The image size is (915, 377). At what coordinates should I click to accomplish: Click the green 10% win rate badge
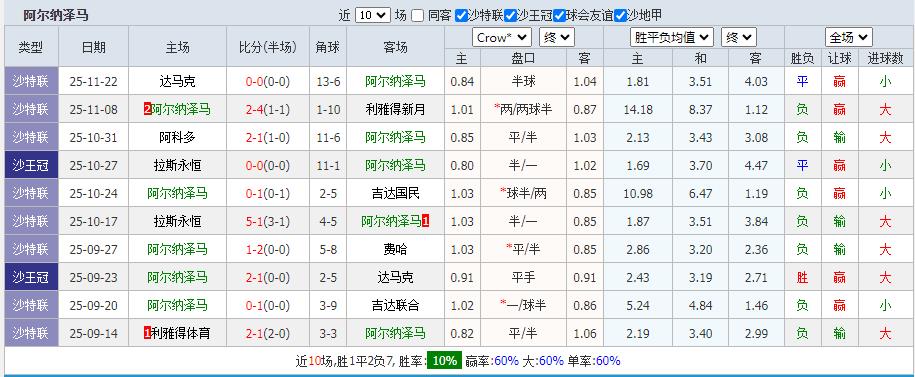[x=444, y=361]
